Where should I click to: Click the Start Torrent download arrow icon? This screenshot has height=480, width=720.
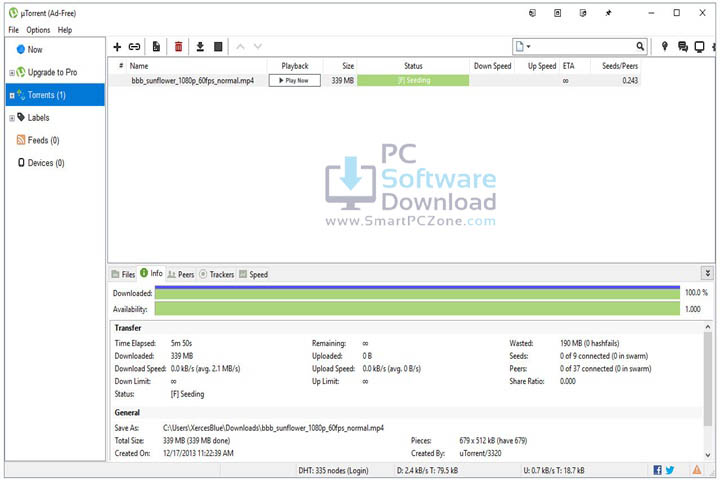pos(200,47)
